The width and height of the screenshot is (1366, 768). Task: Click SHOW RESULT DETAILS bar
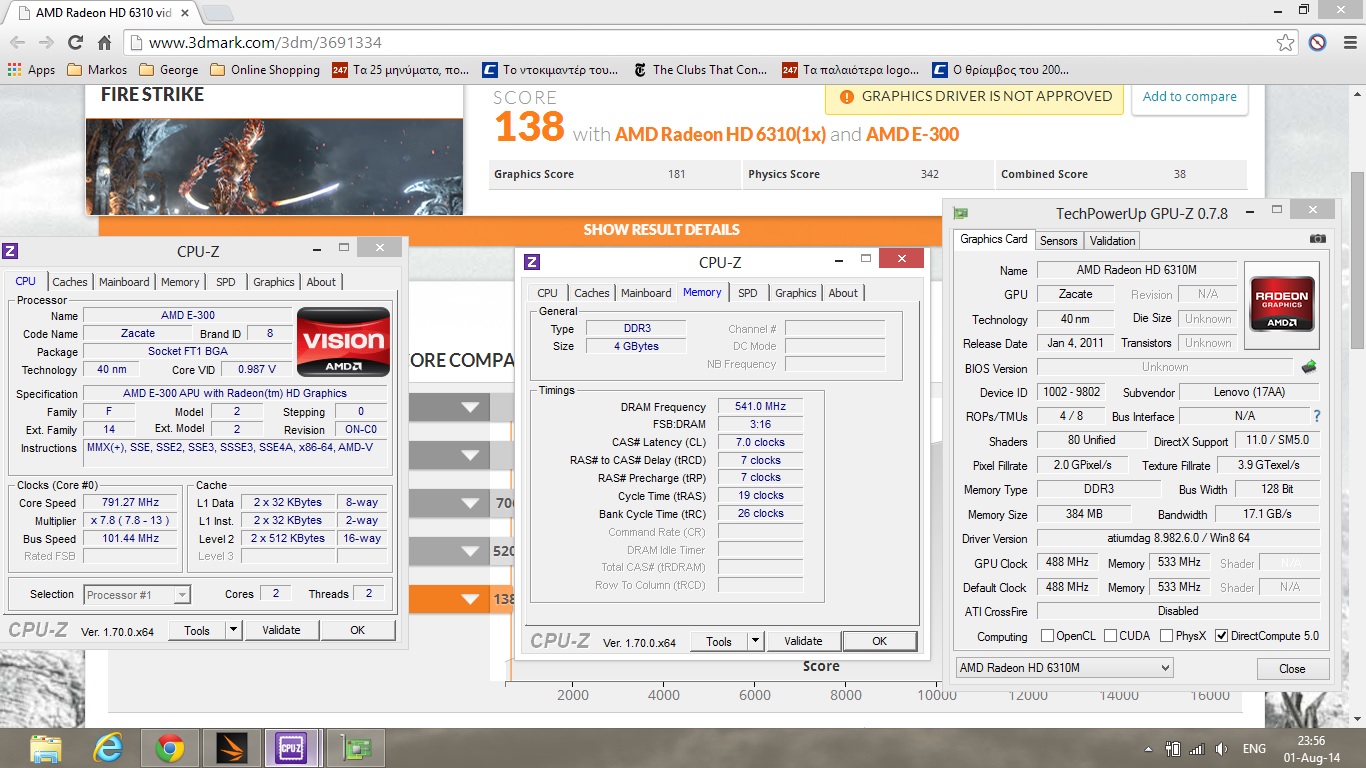pos(662,230)
